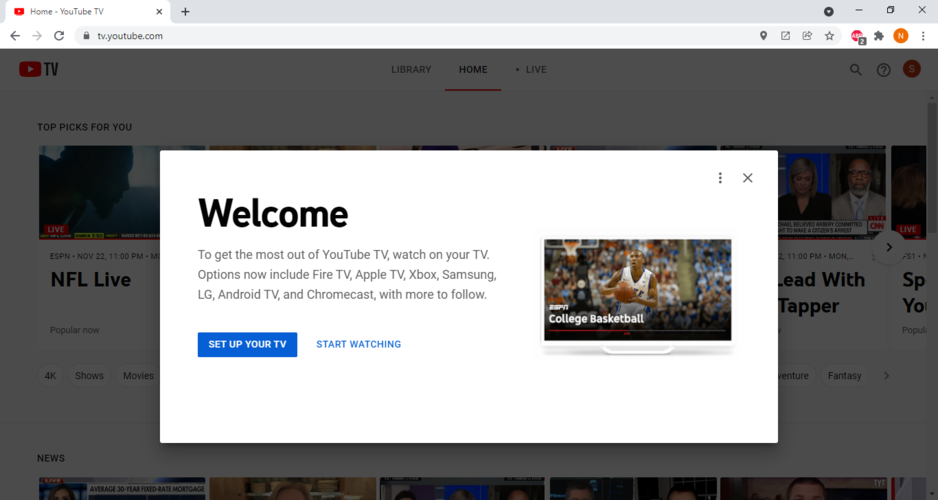This screenshot has width=938, height=500.
Task: Open the help question mark icon
Action: tap(883, 70)
